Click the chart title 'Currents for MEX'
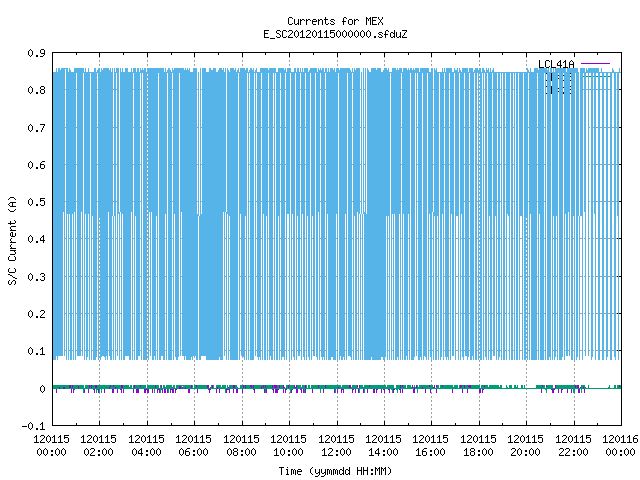This screenshot has width=640, height=480. pos(335,21)
